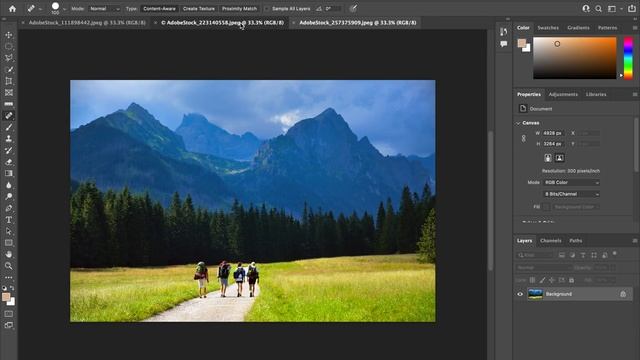Select the Dodge tool

coord(9,196)
